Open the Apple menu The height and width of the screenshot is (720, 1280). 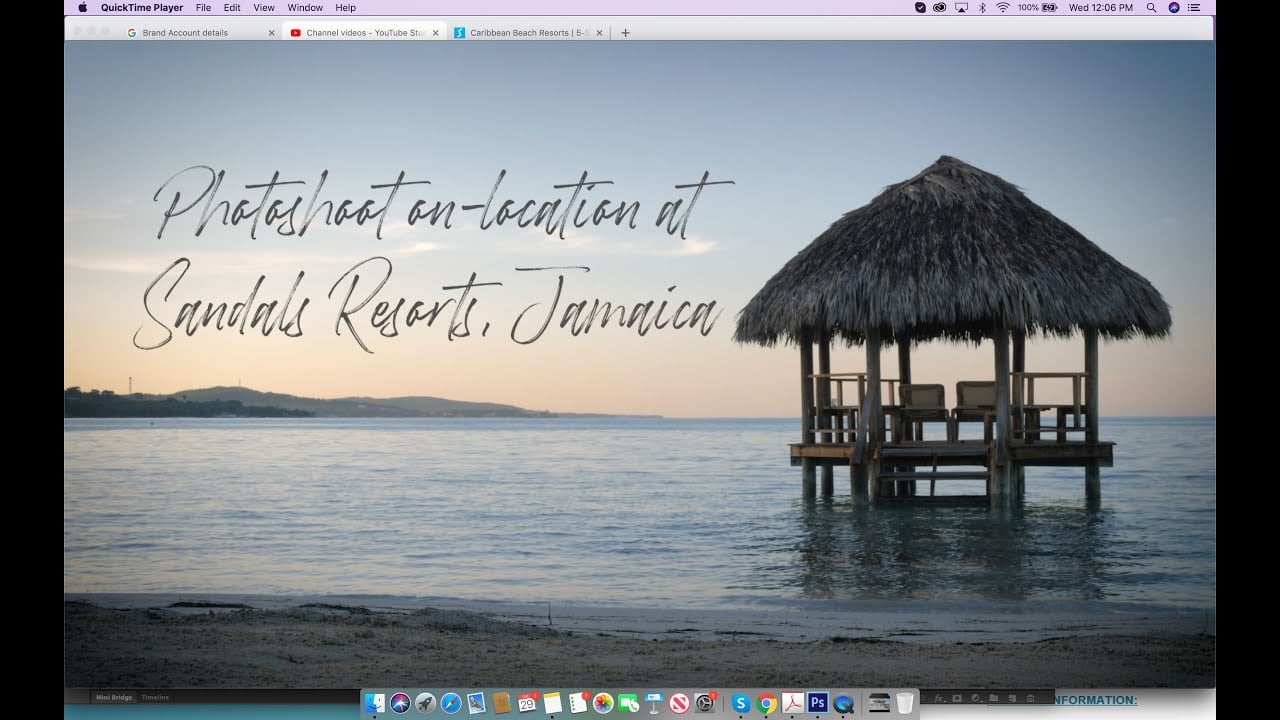[82, 7]
